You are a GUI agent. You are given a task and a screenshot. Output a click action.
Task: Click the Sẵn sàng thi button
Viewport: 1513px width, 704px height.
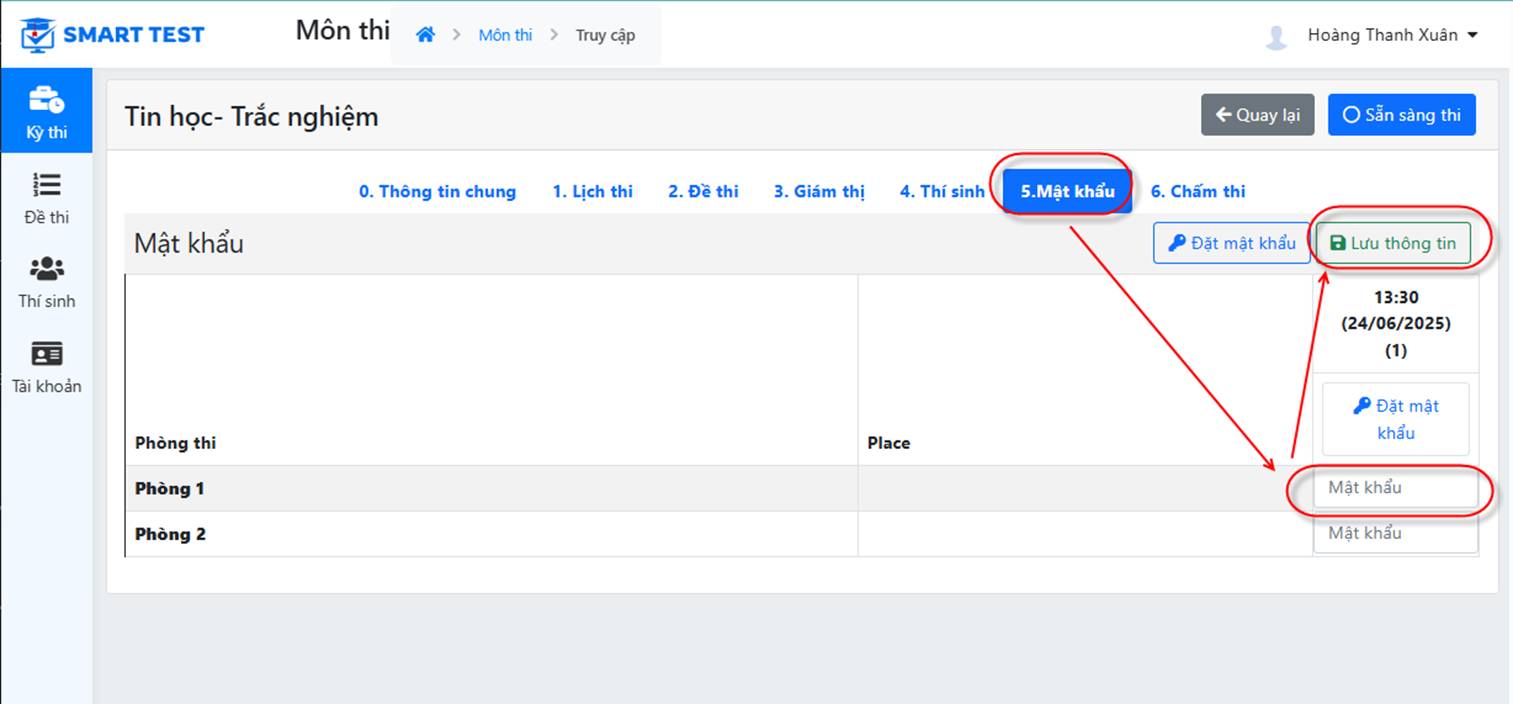tap(1402, 115)
